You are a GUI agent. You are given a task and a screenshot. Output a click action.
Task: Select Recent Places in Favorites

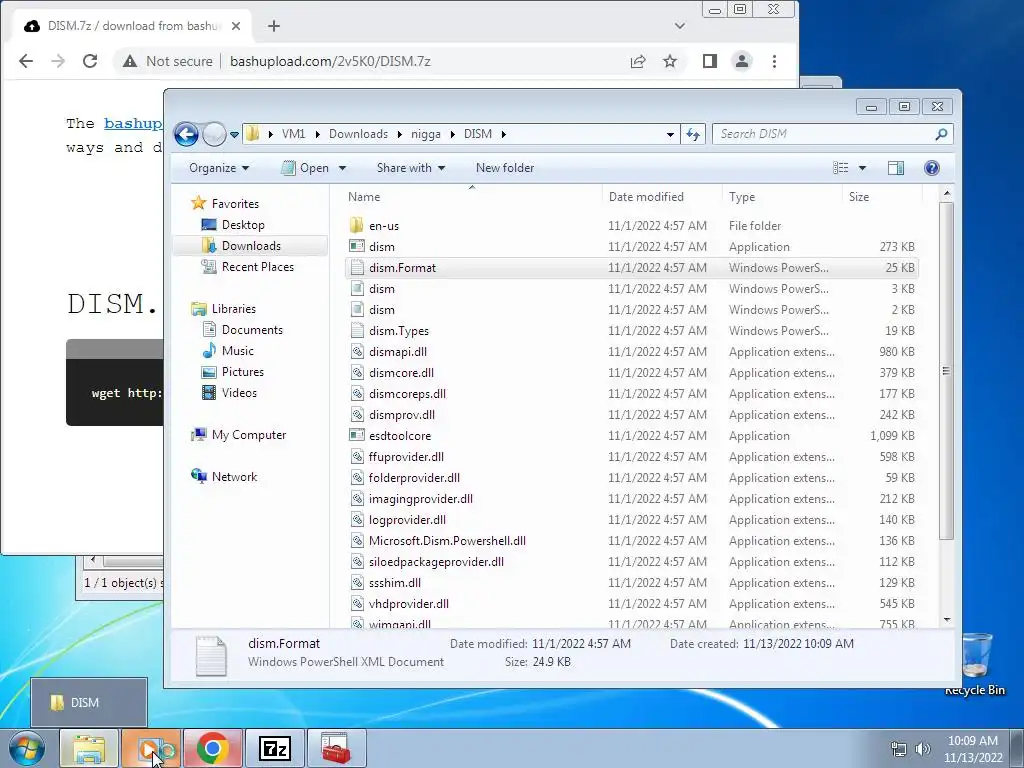click(x=257, y=266)
